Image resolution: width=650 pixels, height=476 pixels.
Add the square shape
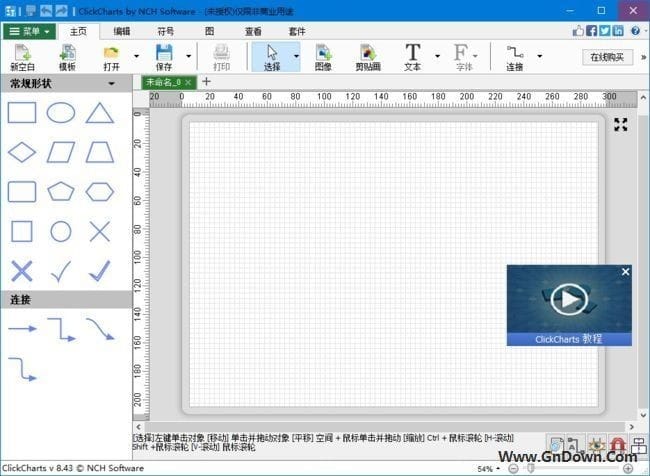[x=22, y=231]
